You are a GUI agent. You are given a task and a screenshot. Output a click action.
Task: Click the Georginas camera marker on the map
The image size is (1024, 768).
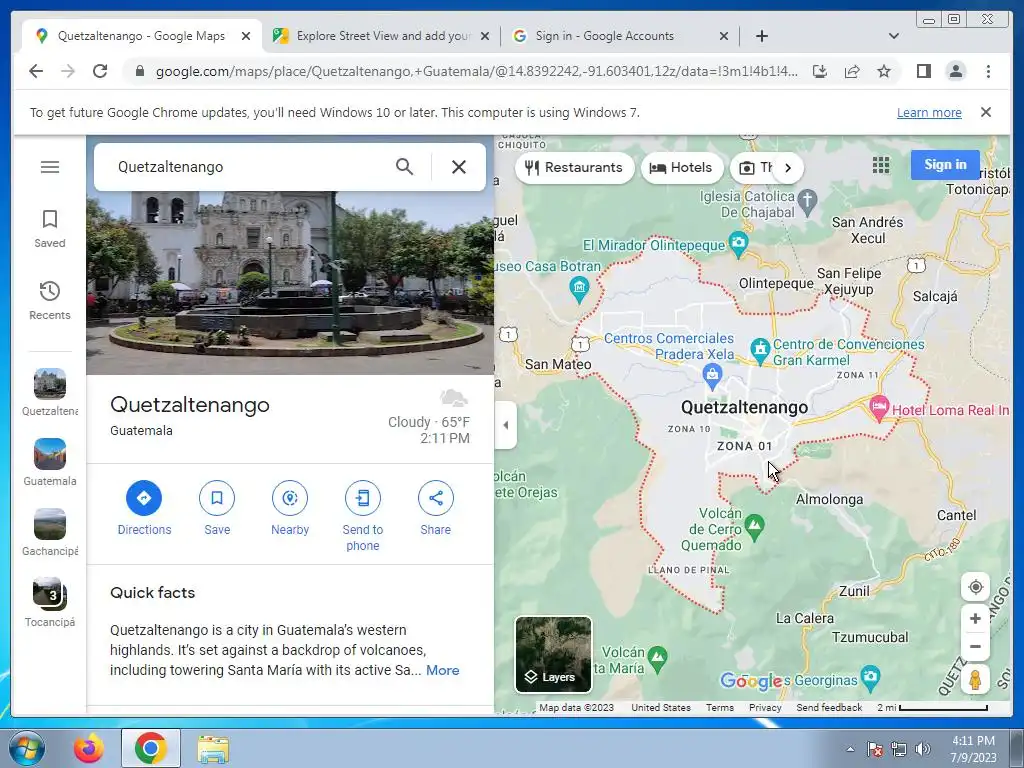[871, 678]
